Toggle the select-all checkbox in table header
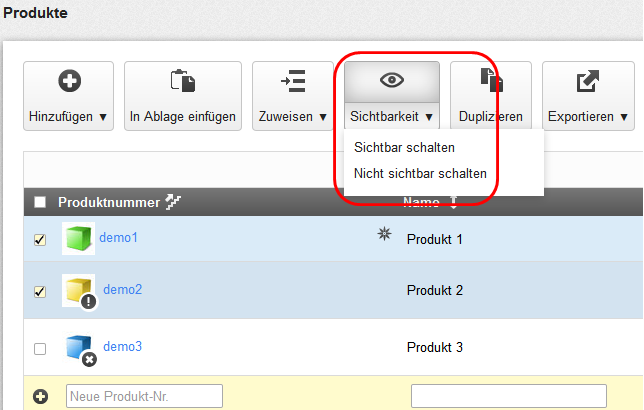Viewport: 644px width, 410px height. (x=40, y=203)
